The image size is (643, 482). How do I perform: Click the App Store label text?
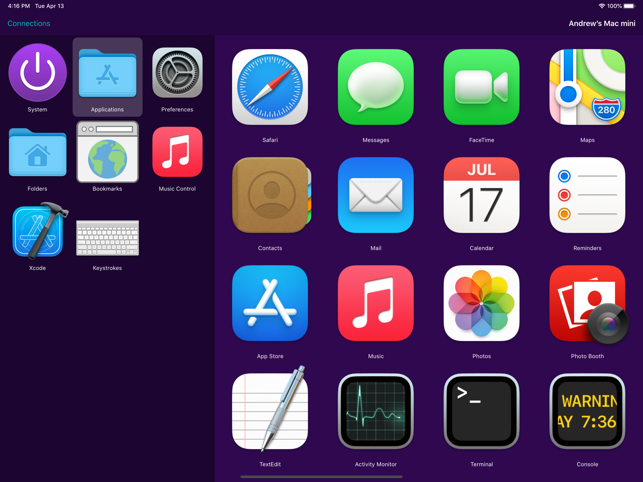(270, 356)
